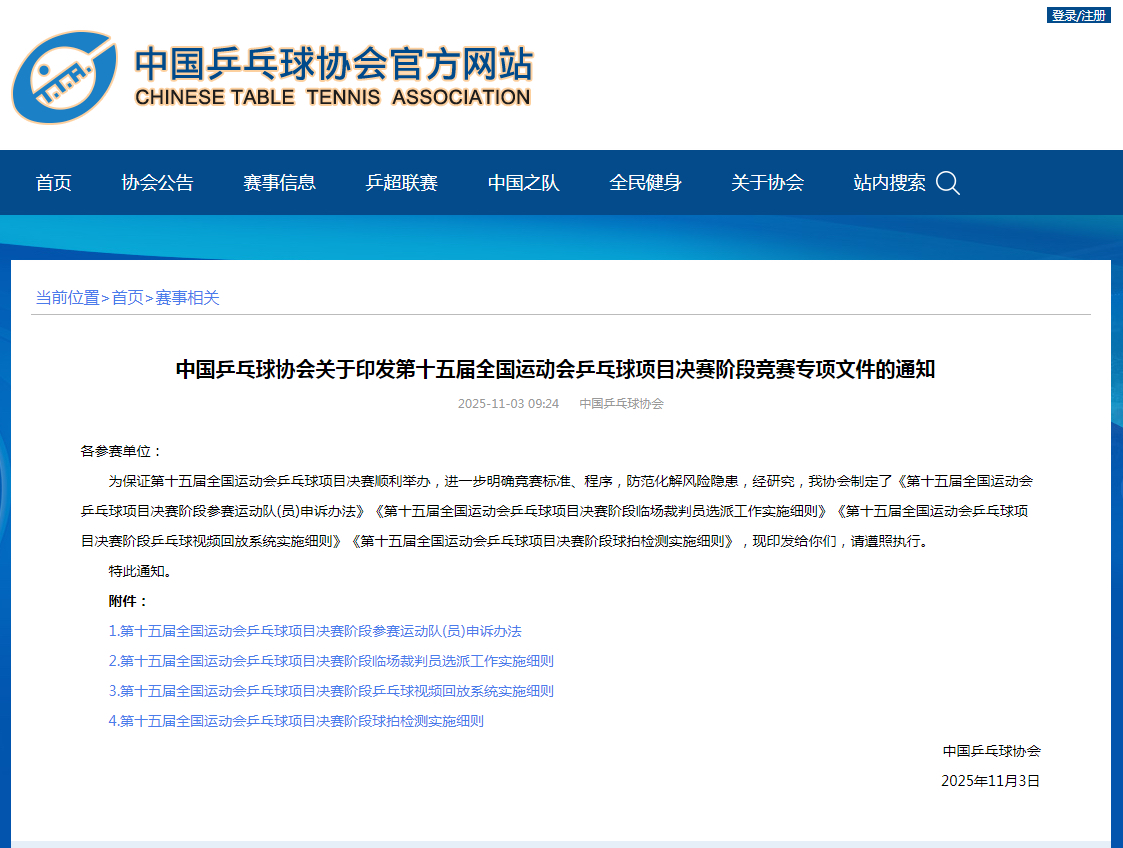Open attachment 2 临场裁判员选派工作实施细则
1123x848 pixels.
tap(331, 661)
